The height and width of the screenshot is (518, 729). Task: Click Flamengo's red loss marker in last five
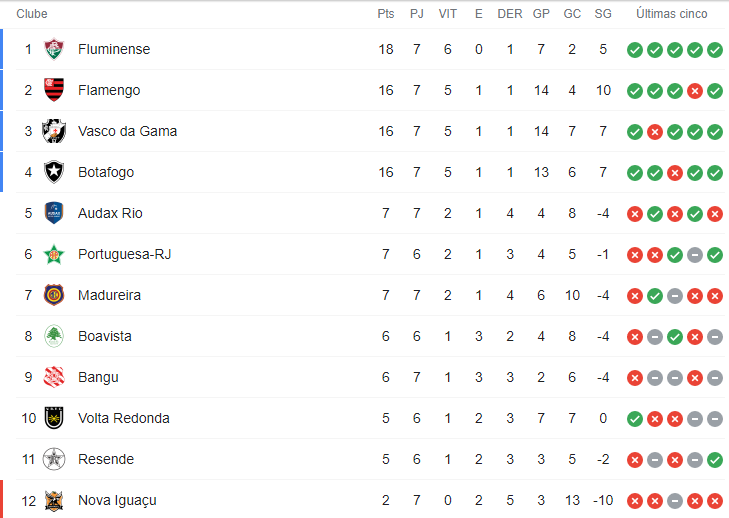click(x=695, y=91)
